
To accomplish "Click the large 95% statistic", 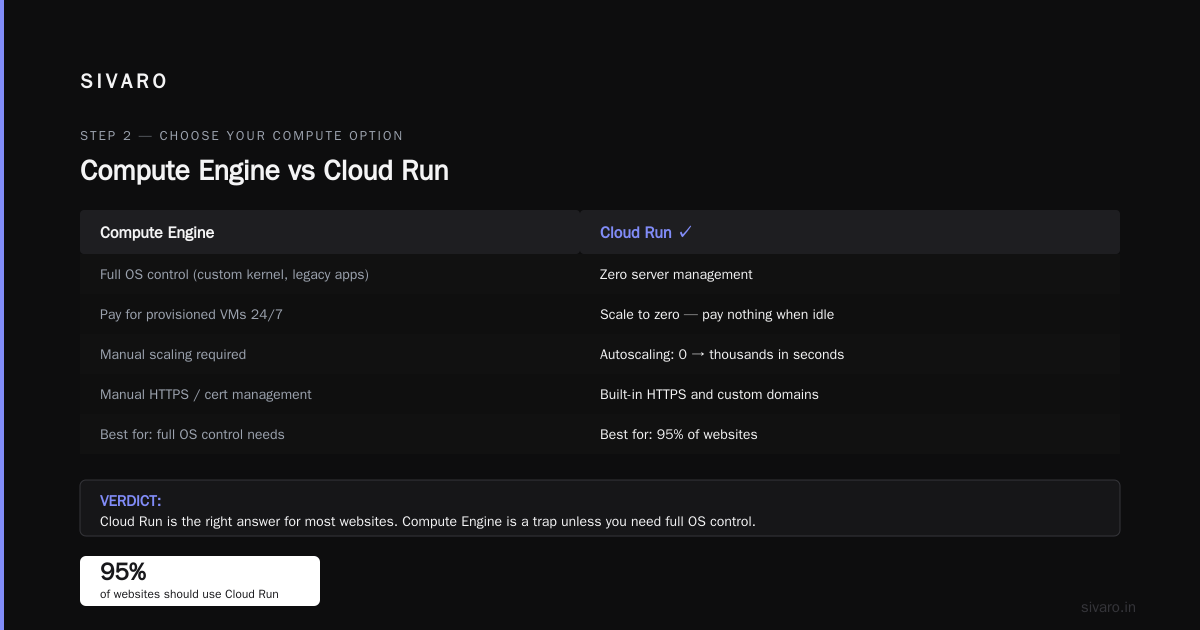I will click(x=123, y=572).
